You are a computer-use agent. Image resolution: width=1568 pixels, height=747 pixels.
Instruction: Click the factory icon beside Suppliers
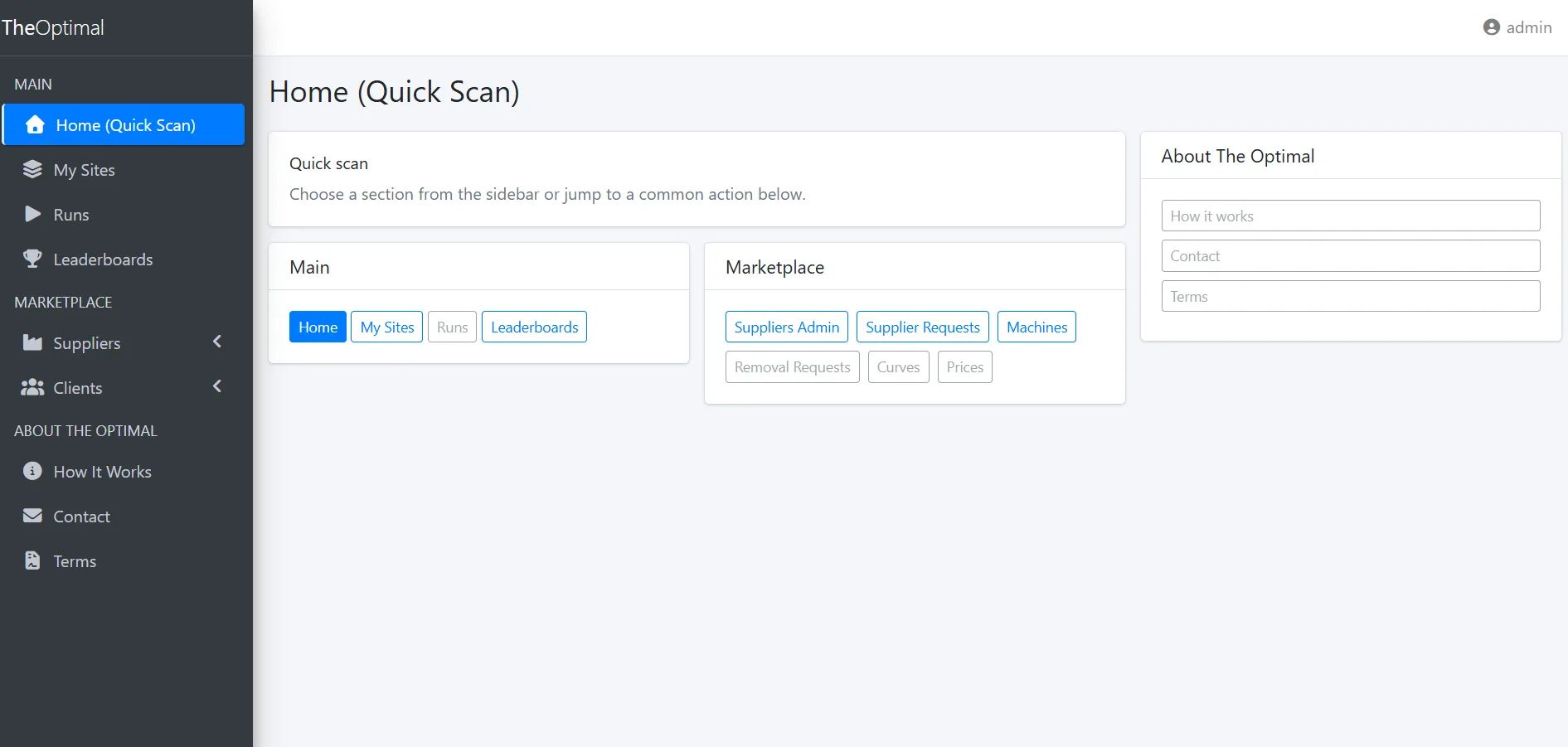(32, 343)
